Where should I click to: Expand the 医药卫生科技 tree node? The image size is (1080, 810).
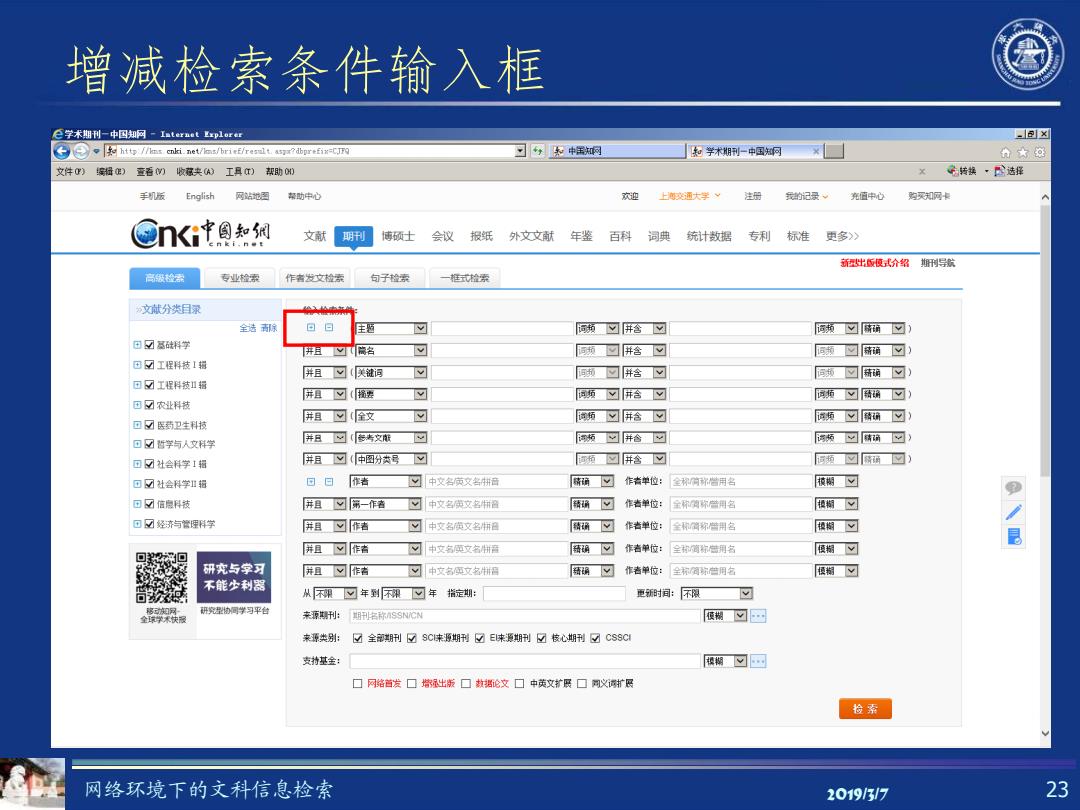tap(137, 425)
